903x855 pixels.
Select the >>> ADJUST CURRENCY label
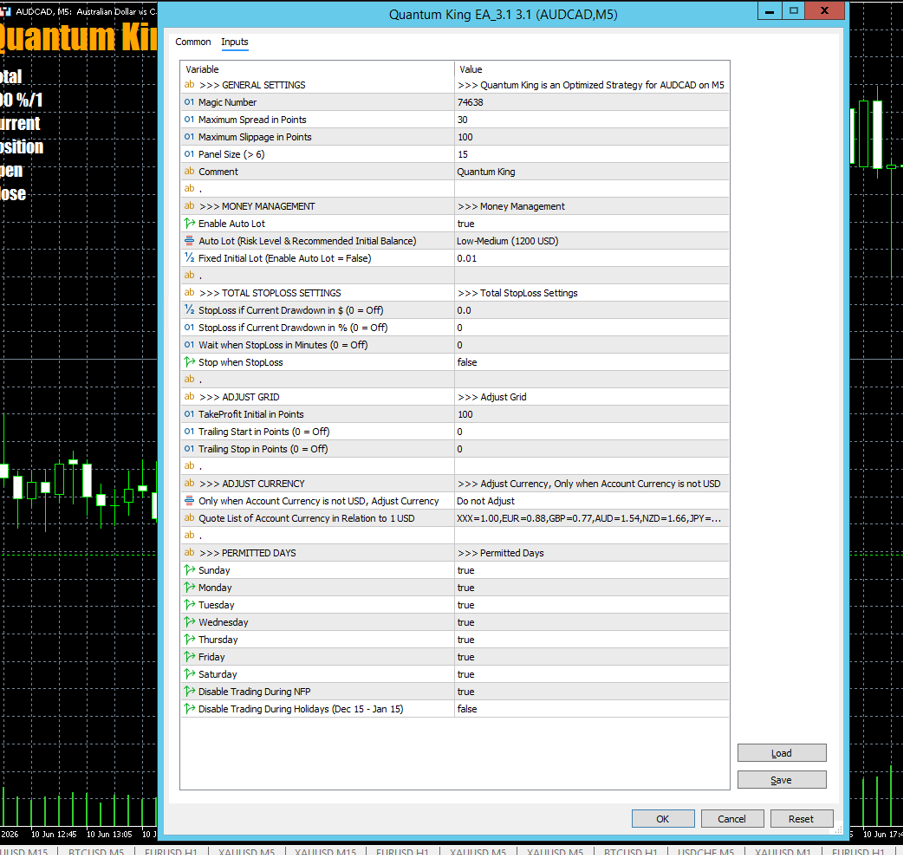(x=252, y=484)
